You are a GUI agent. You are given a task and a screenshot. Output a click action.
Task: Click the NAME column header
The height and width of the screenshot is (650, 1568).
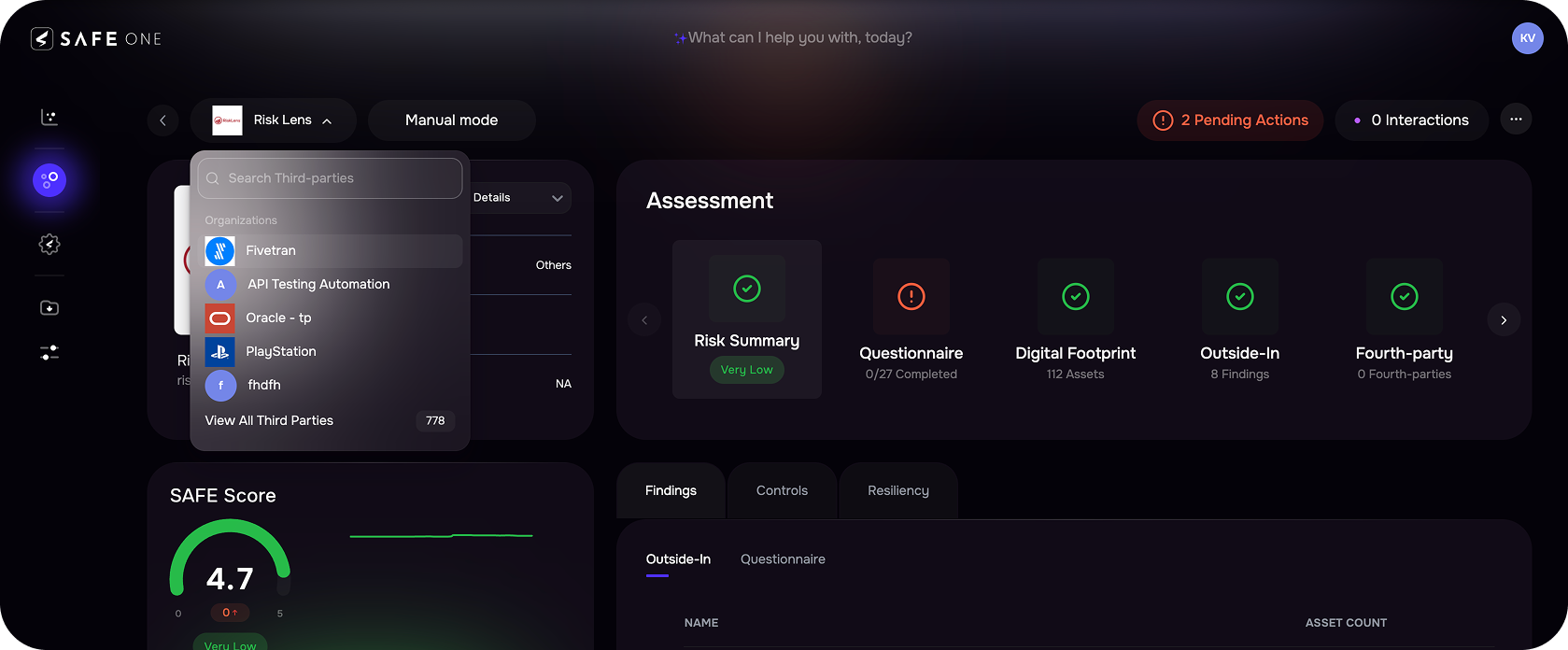701,623
